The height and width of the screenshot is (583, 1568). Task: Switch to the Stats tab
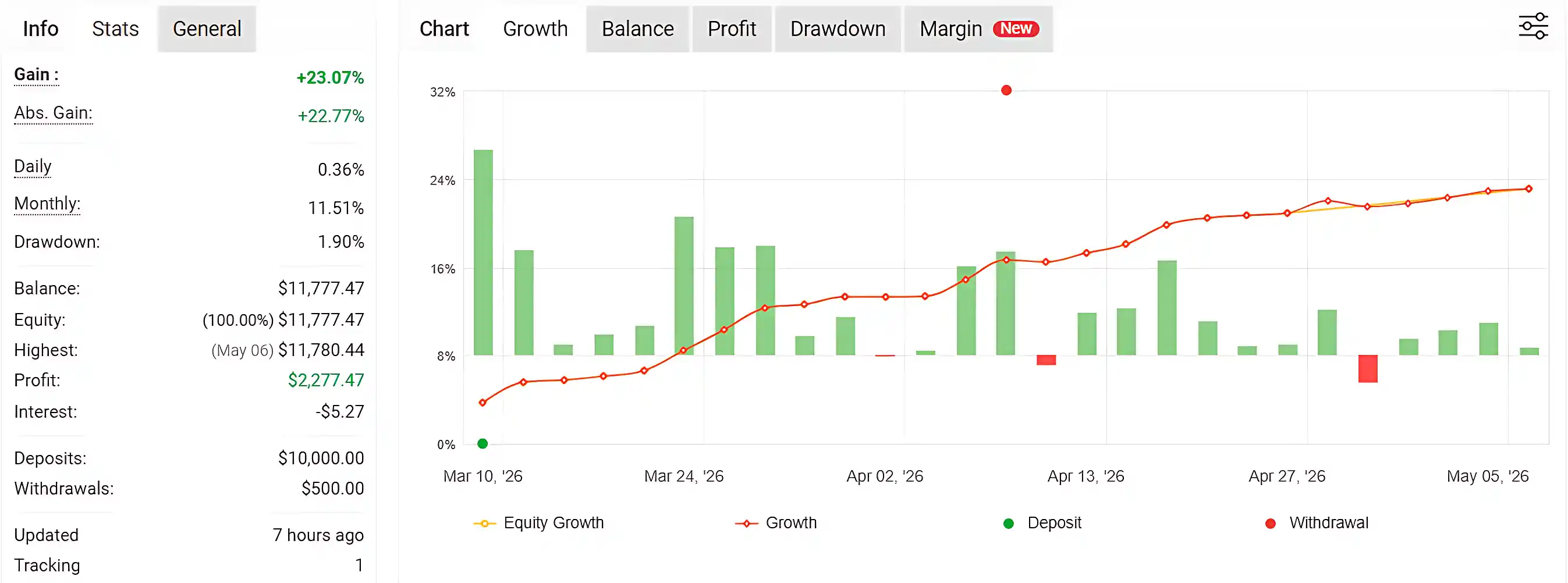[115, 29]
